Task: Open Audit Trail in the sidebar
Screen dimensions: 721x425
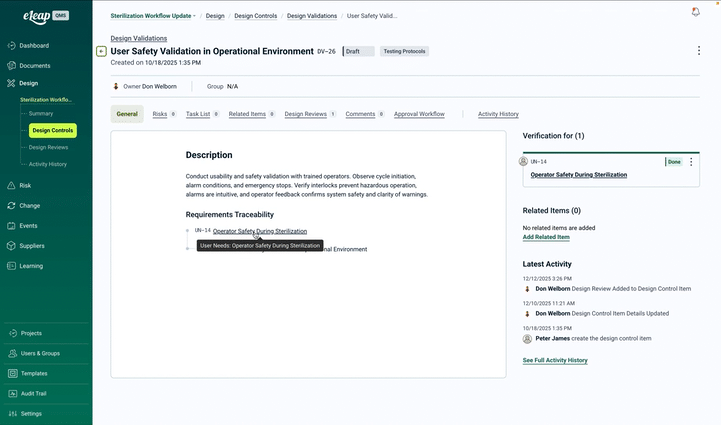Action: click(x=34, y=394)
